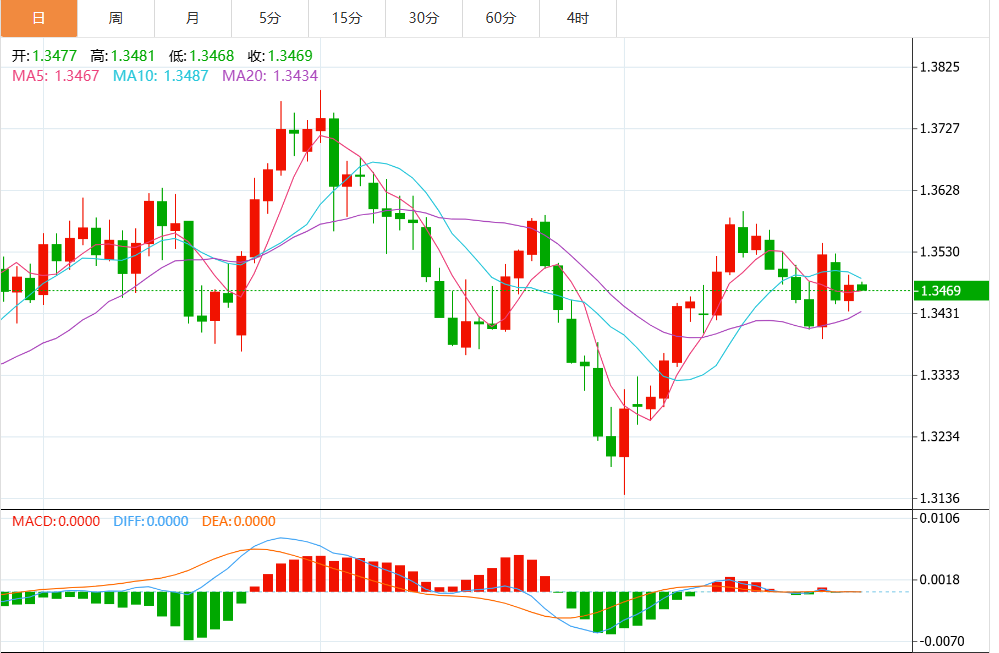Switch to the 周 weekly tab
Viewport: 999px width, 653px height.
pos(116,18)
